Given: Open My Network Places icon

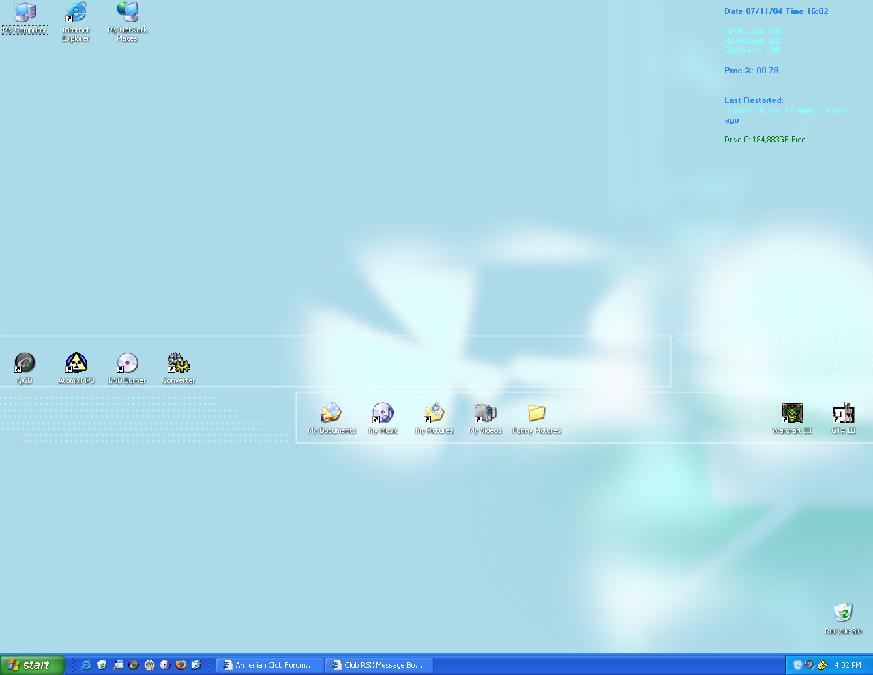Looking at the screenshot, I should (x=127, y=14).
